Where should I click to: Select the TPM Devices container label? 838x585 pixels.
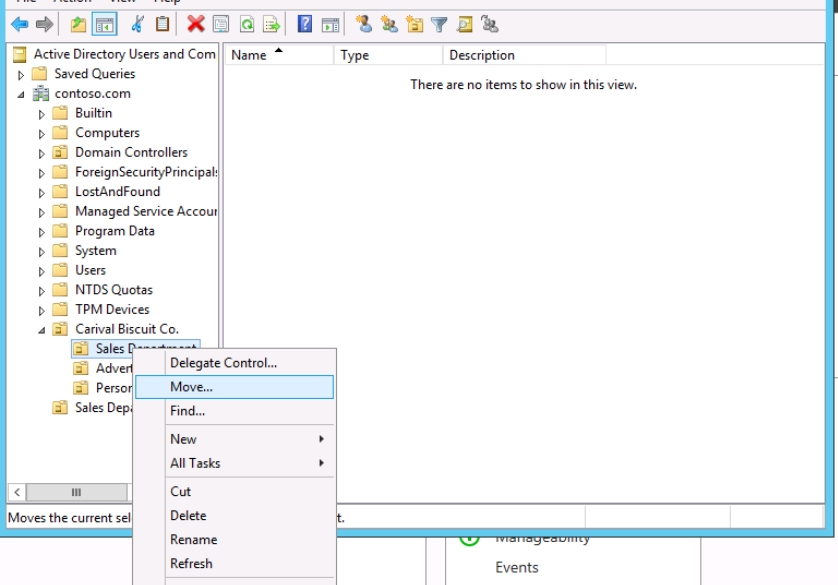click(x=112, y=309)
